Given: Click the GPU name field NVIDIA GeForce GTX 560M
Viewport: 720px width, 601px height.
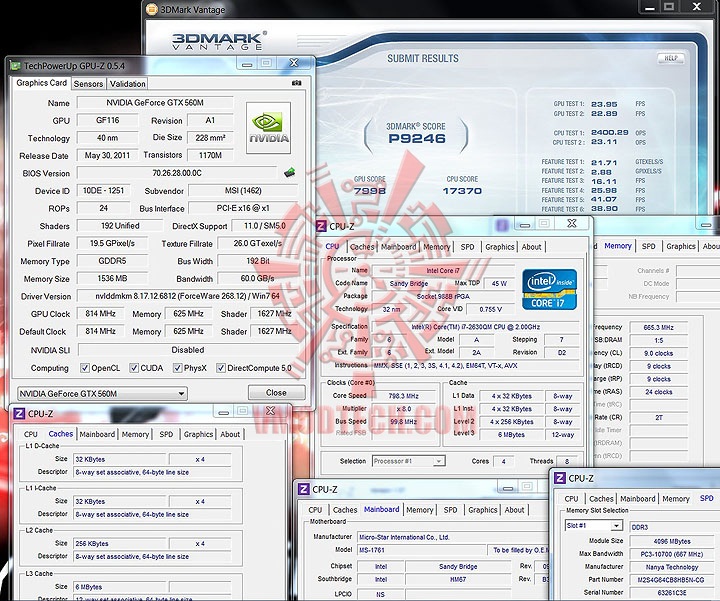Looking at the screenshot, I should (155, 102).
